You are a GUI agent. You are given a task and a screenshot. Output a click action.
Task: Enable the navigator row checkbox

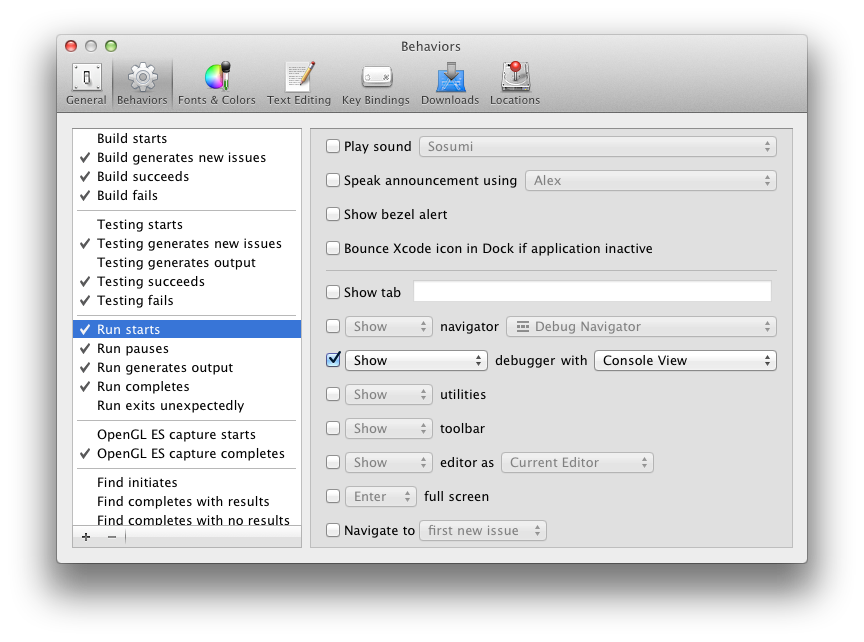click(x=333, y=327)
